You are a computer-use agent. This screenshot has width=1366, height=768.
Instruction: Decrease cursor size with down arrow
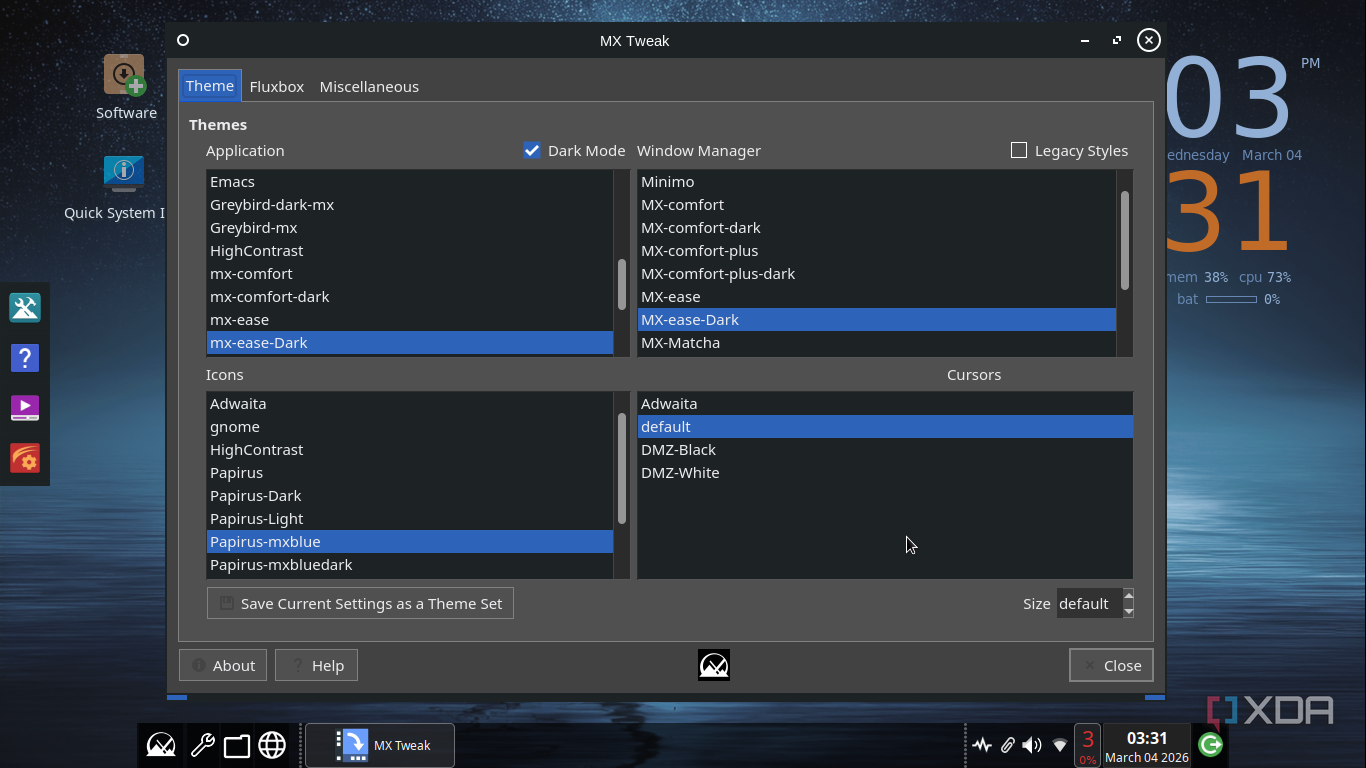coord(1129,611)
